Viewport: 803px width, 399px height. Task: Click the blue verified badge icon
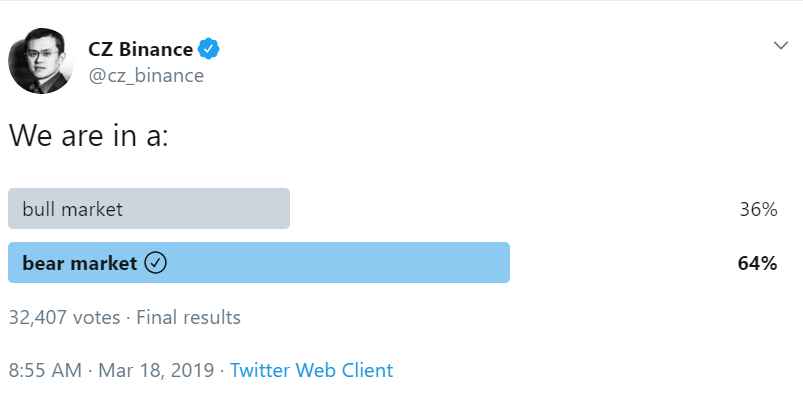[209, 49]
